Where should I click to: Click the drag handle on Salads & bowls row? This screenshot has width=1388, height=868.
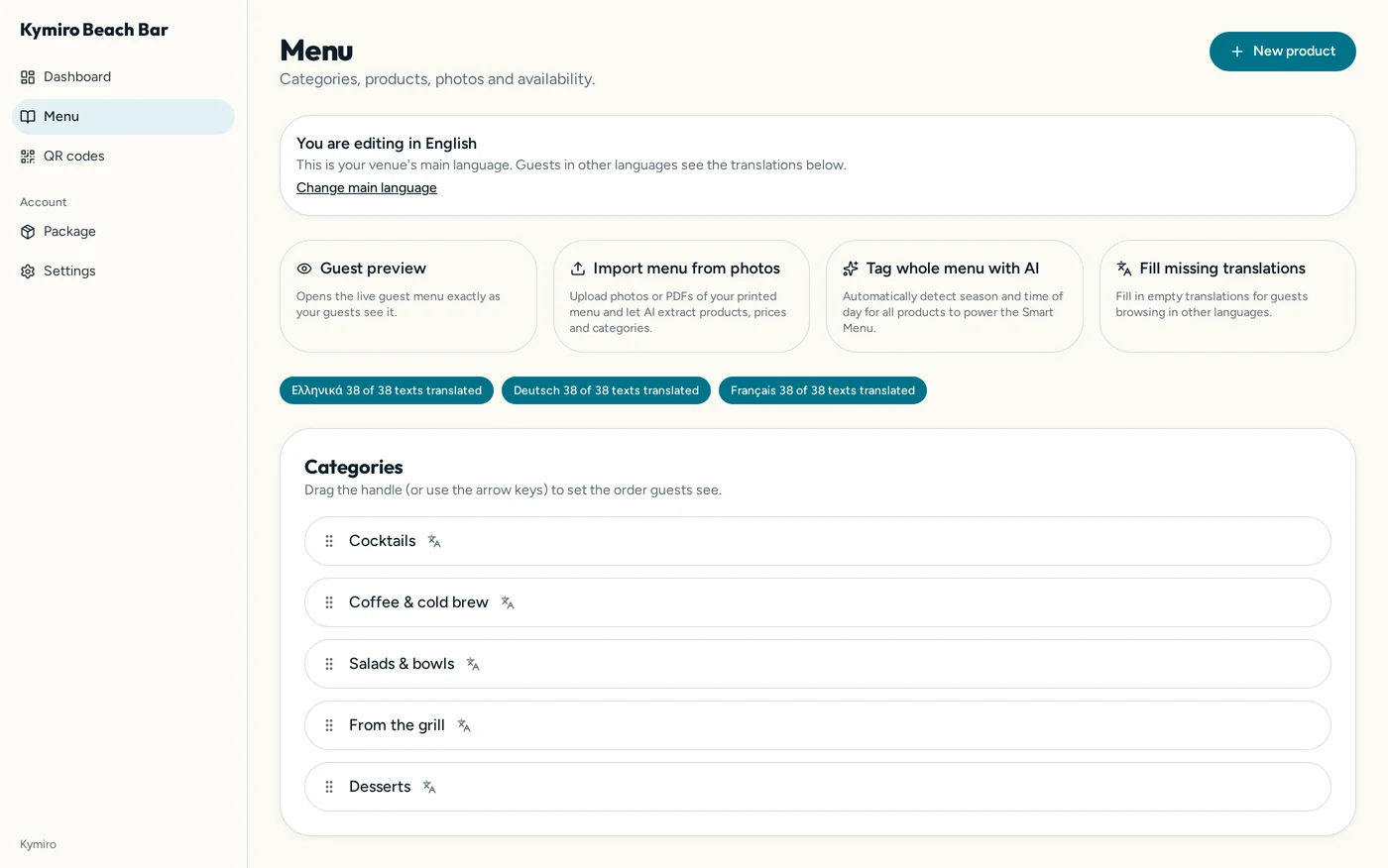point(329,664)
